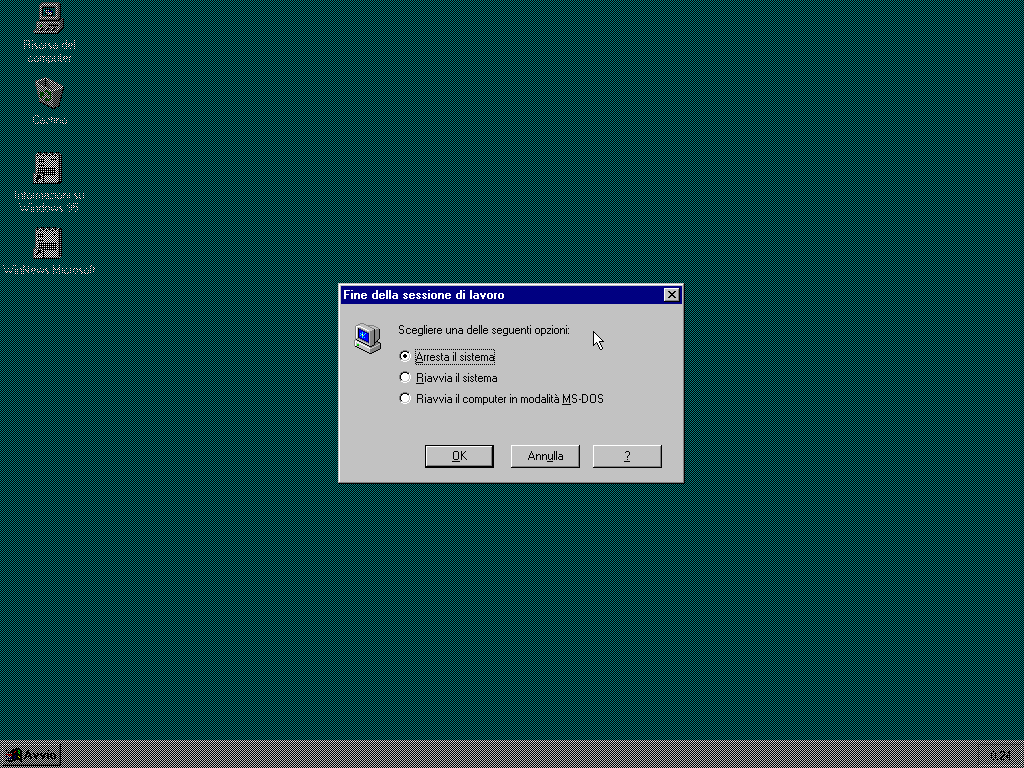This screenshot has width=1024, height=768.
Task: Click the Fine della sessione di lavoro title bar
Action: pyautogui.click(x=490, y=295)
